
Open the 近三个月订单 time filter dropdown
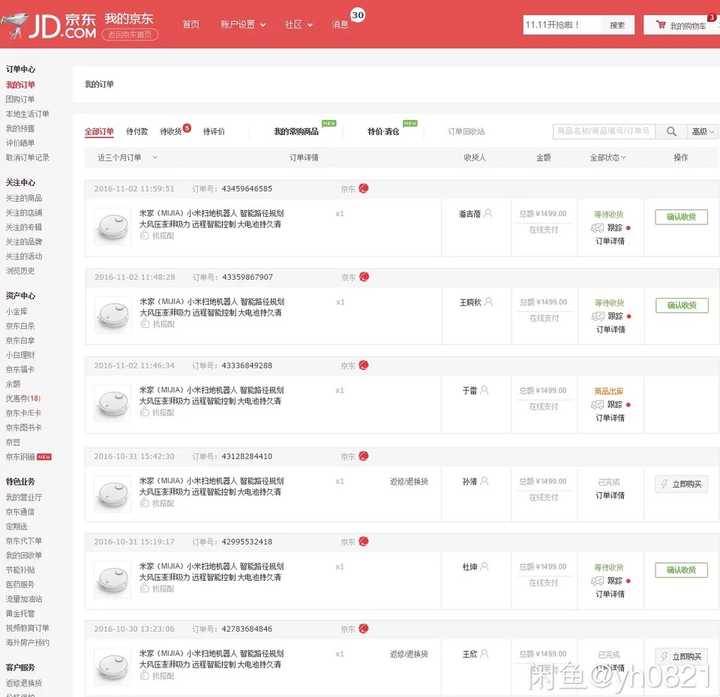coord(127,157)
